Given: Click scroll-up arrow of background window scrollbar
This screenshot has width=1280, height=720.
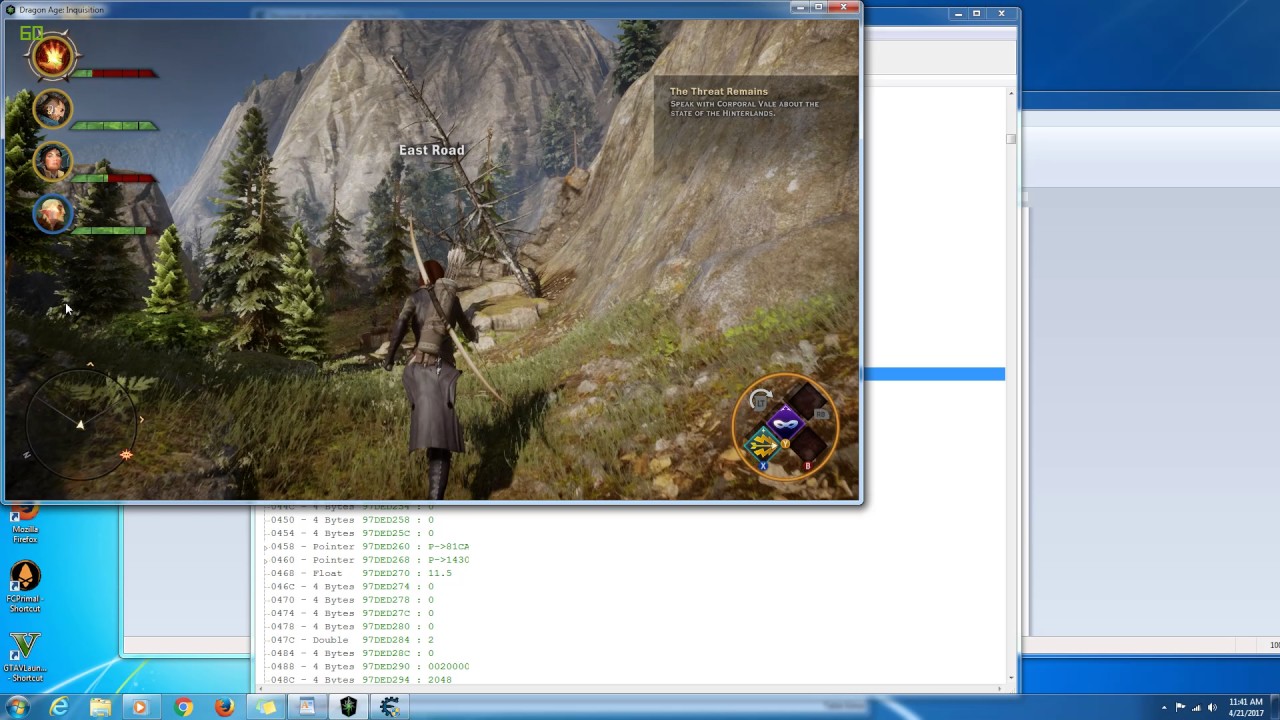Looking at the screenshot, I should click(1011, 94).
